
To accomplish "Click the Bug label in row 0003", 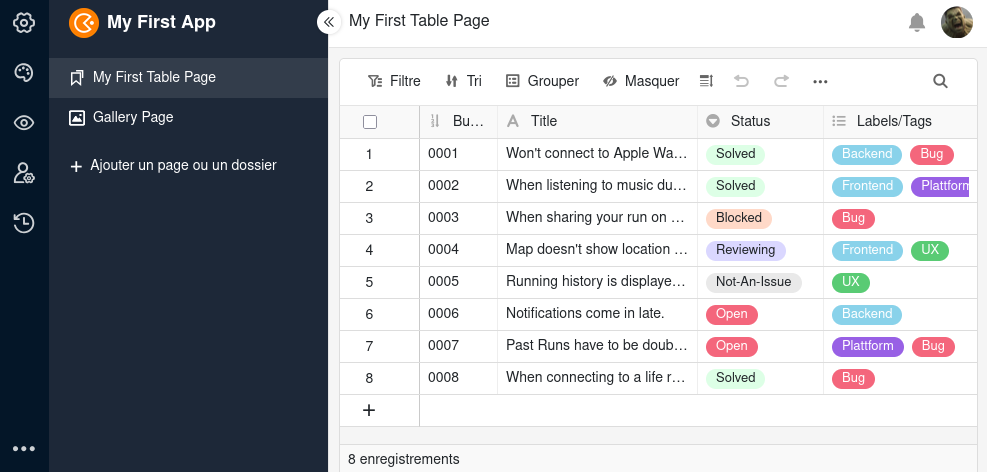I will (854, 218).
